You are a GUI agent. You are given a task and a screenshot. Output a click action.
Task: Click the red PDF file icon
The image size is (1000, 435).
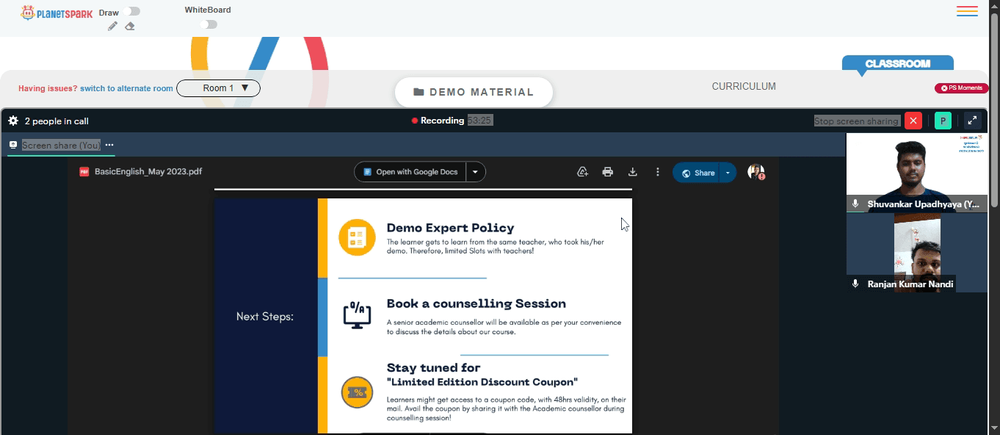coord(84,172)
